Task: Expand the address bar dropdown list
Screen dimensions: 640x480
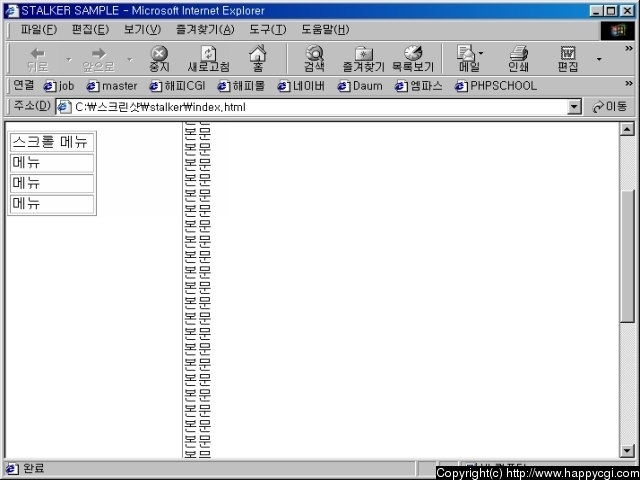Action: tap(574, 107)
